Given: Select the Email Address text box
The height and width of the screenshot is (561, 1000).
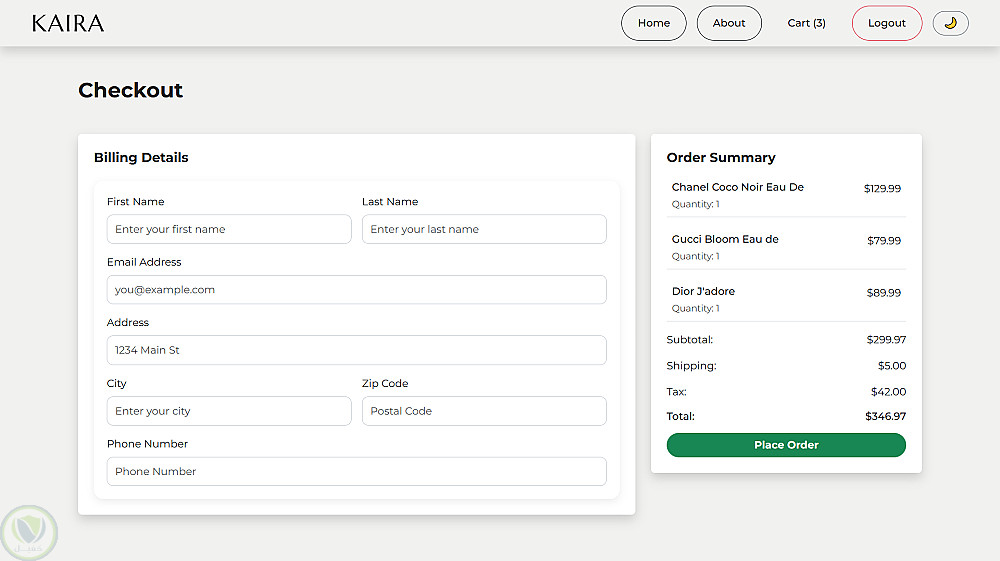Looking at the screenshot, I should tap(356, 290).
